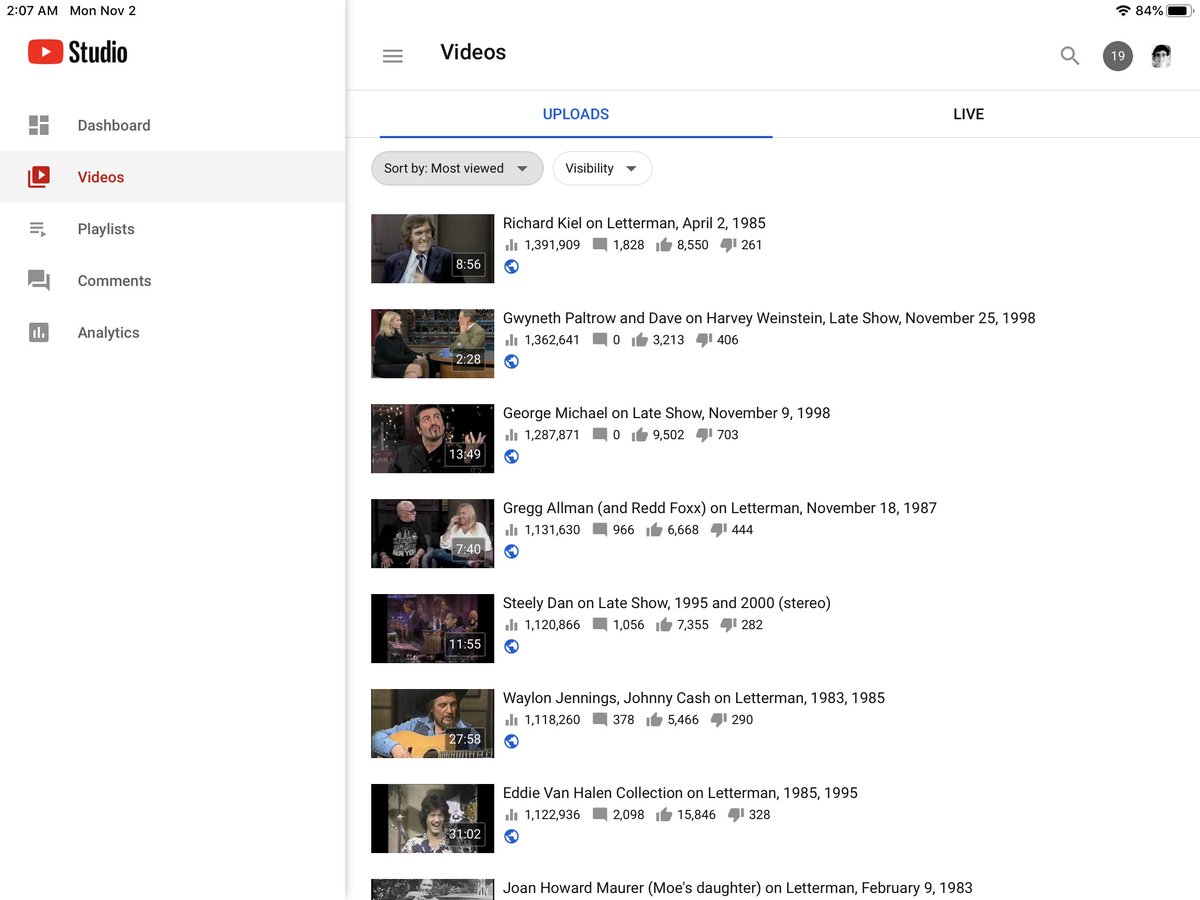The image size is (1200, 900).
Task: Click the Videos play icon in sidebar
Action: (39, 177)
